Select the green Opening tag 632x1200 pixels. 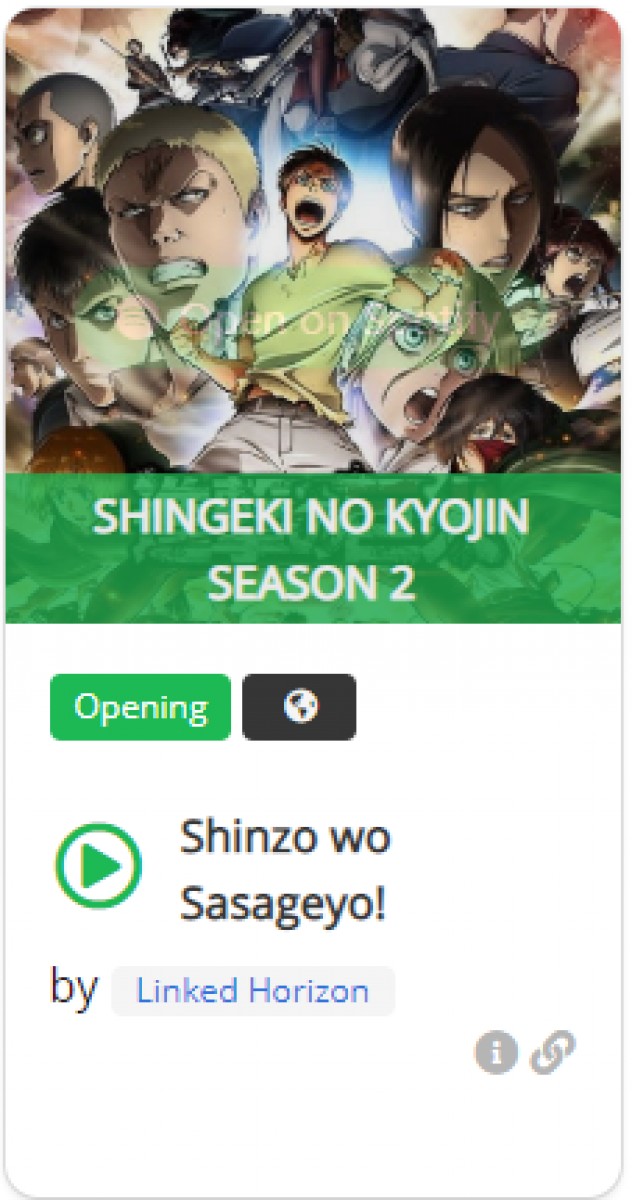[x=140, y=707]
